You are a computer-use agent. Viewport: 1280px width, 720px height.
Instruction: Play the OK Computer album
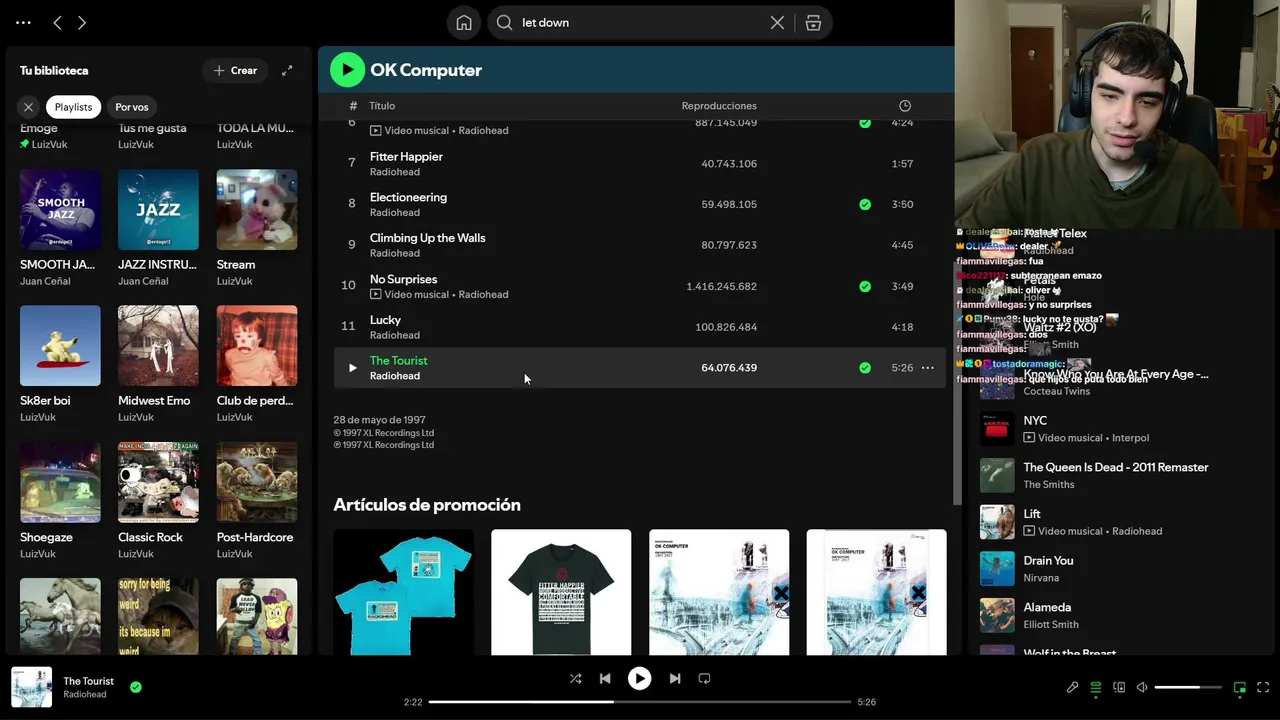tap(347, 69)
